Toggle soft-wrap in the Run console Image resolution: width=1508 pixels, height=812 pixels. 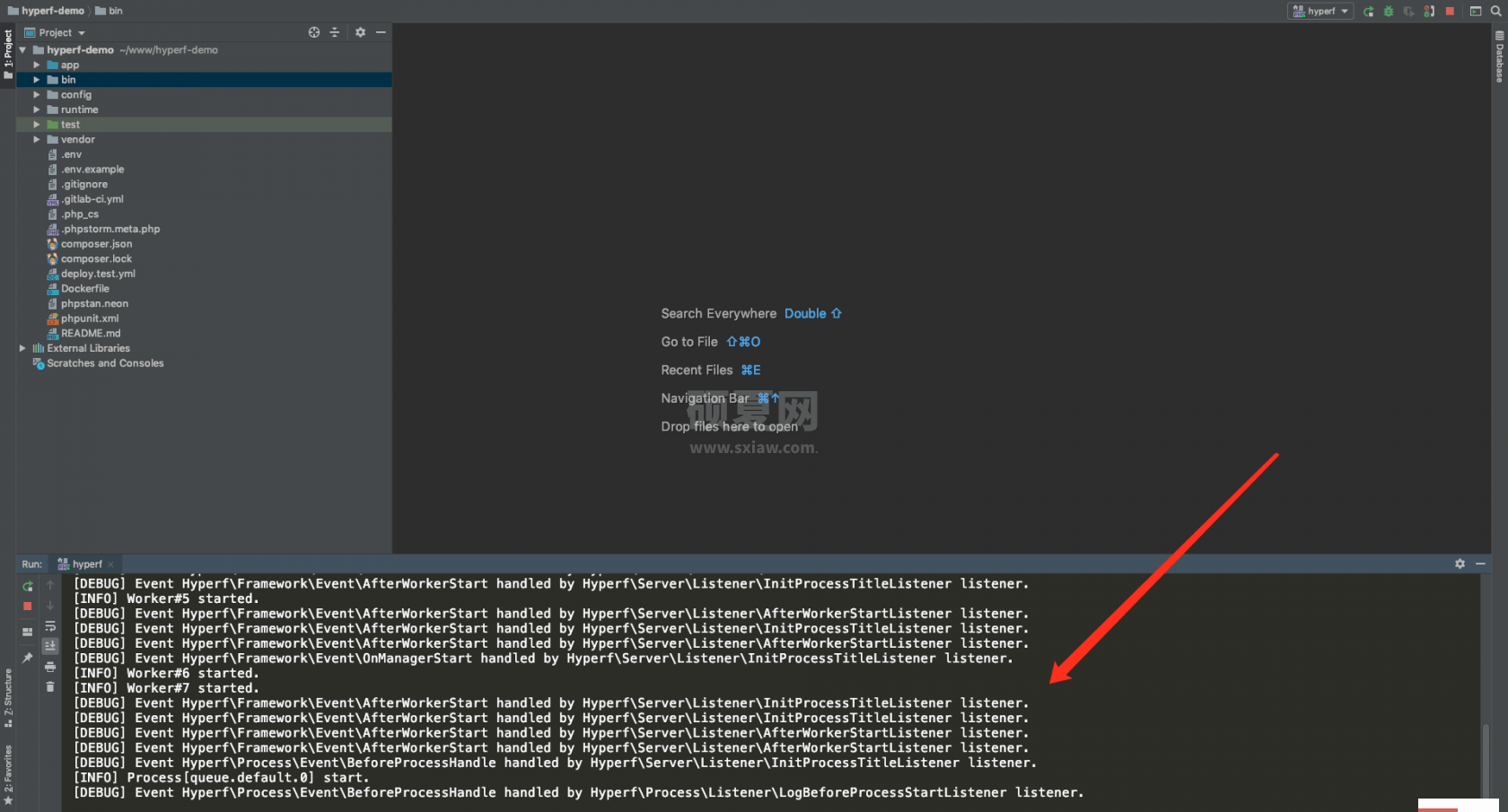50,626
